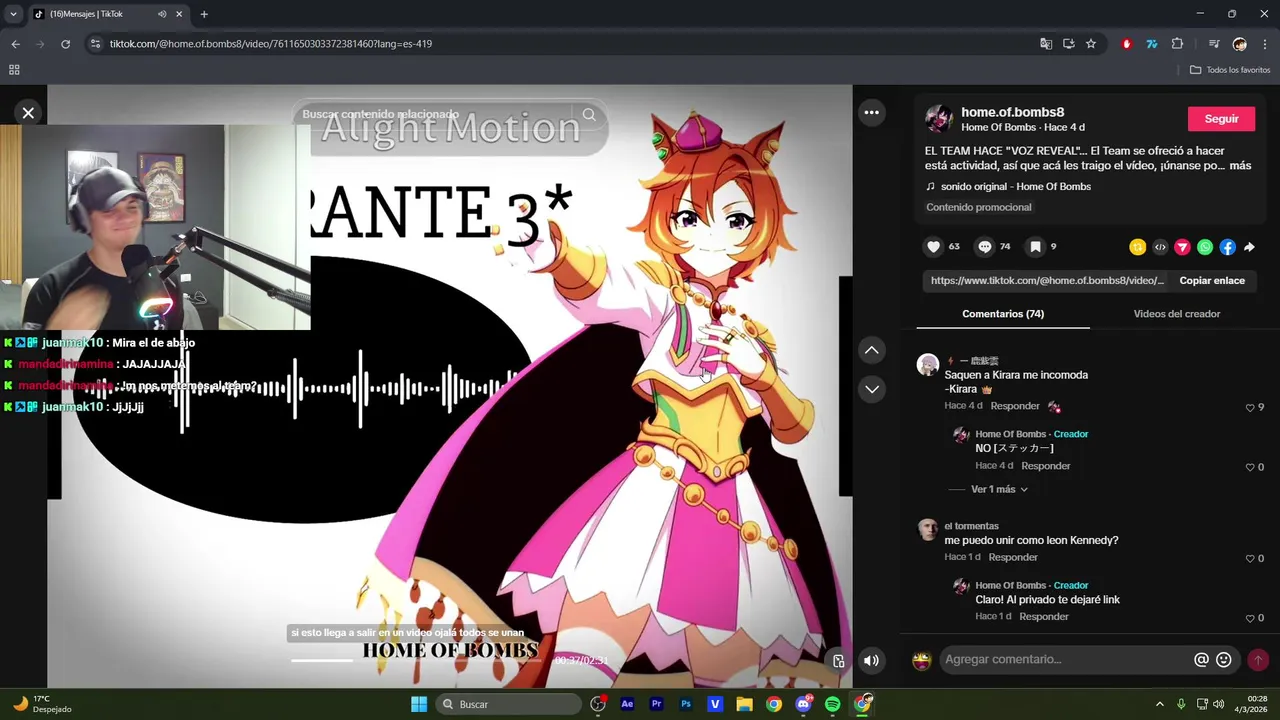Open Todos los favoritos bookmarks folder
1280x720 pixels.
1230,70
